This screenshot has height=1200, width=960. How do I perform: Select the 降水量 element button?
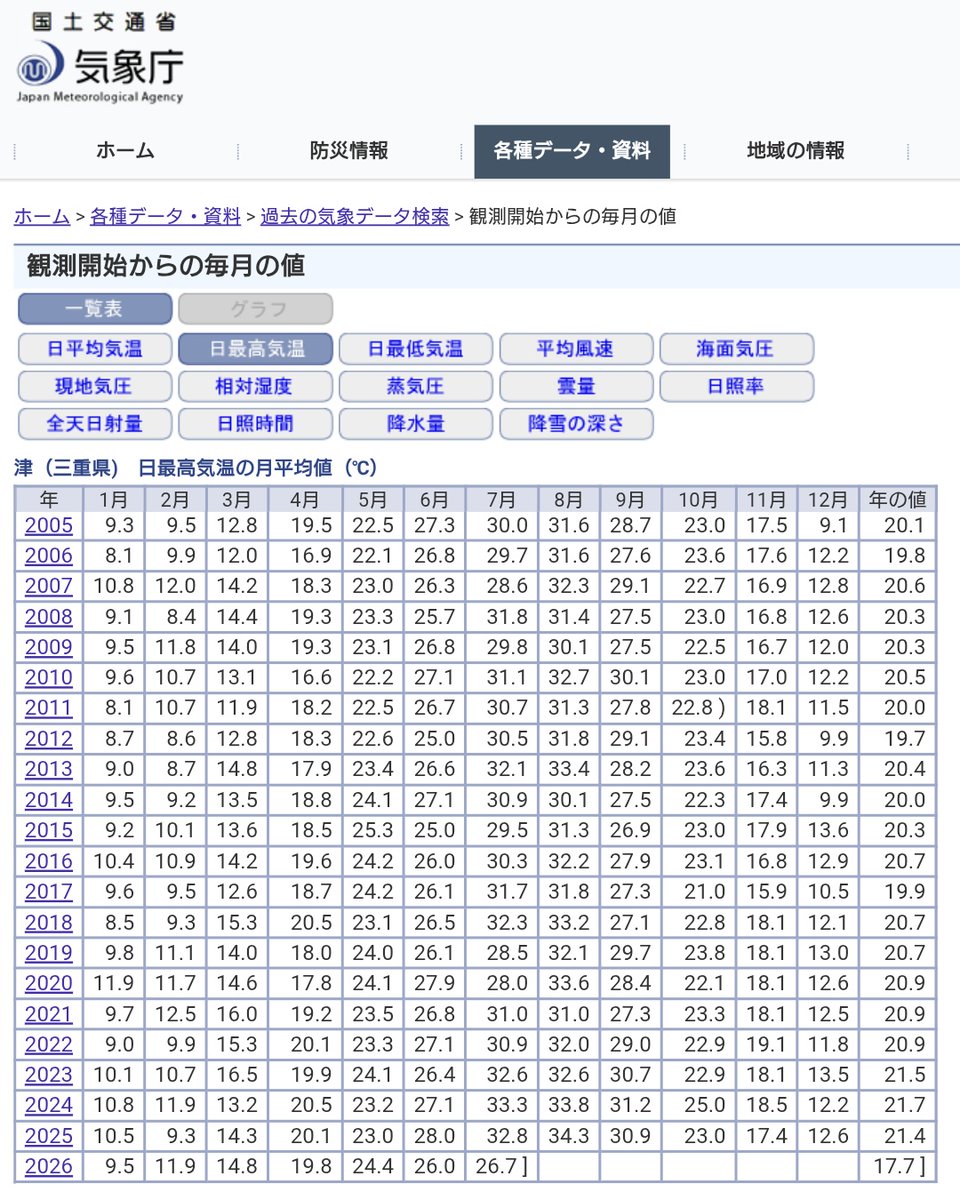click(x=416, y=424)
